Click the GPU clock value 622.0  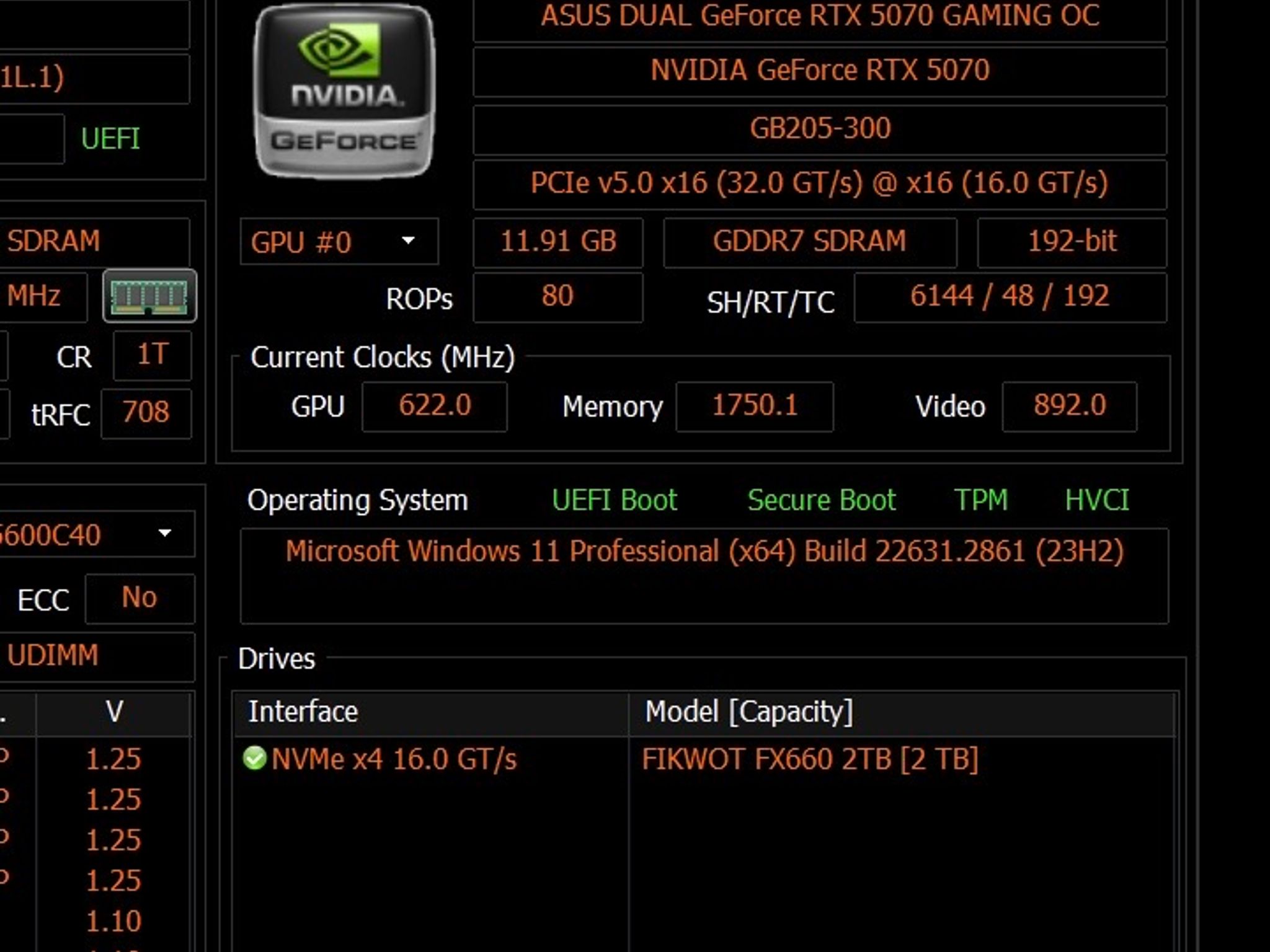[x=435, y=407]
